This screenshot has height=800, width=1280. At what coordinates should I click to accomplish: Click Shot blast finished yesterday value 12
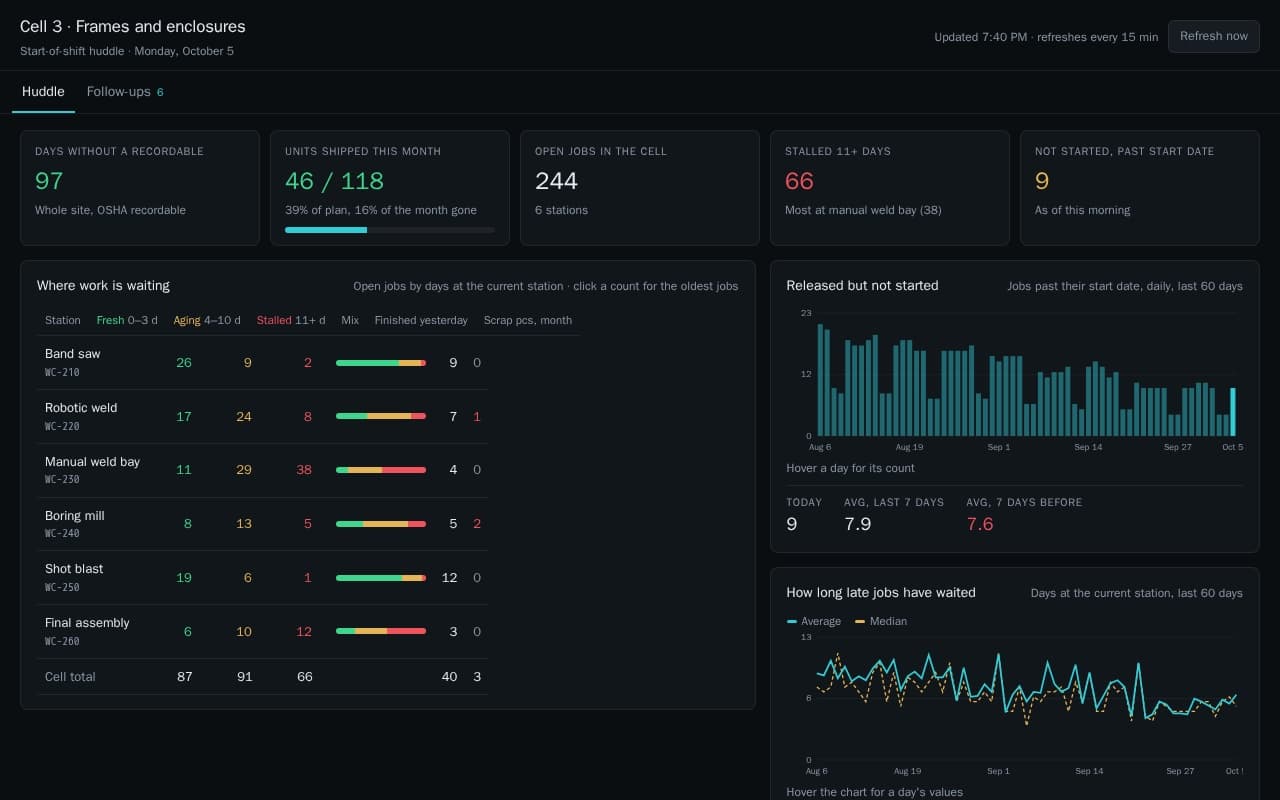(449, 577)
